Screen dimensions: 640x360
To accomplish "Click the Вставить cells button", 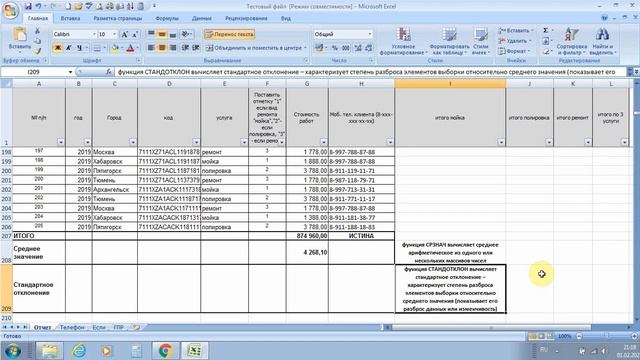I will tap(516, 31).
